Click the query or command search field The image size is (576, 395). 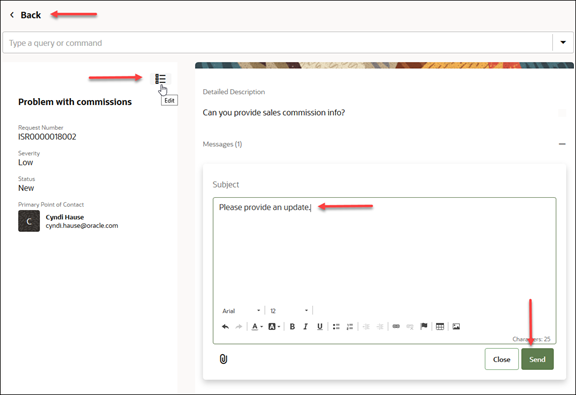[x=277, y=43]
